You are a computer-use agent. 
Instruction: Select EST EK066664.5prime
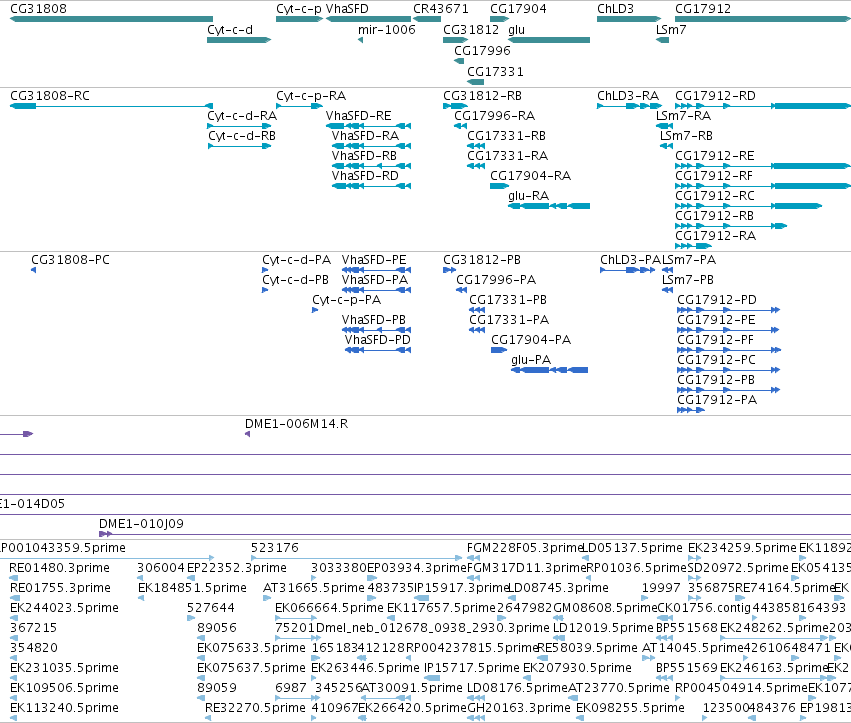coord(296,618)
